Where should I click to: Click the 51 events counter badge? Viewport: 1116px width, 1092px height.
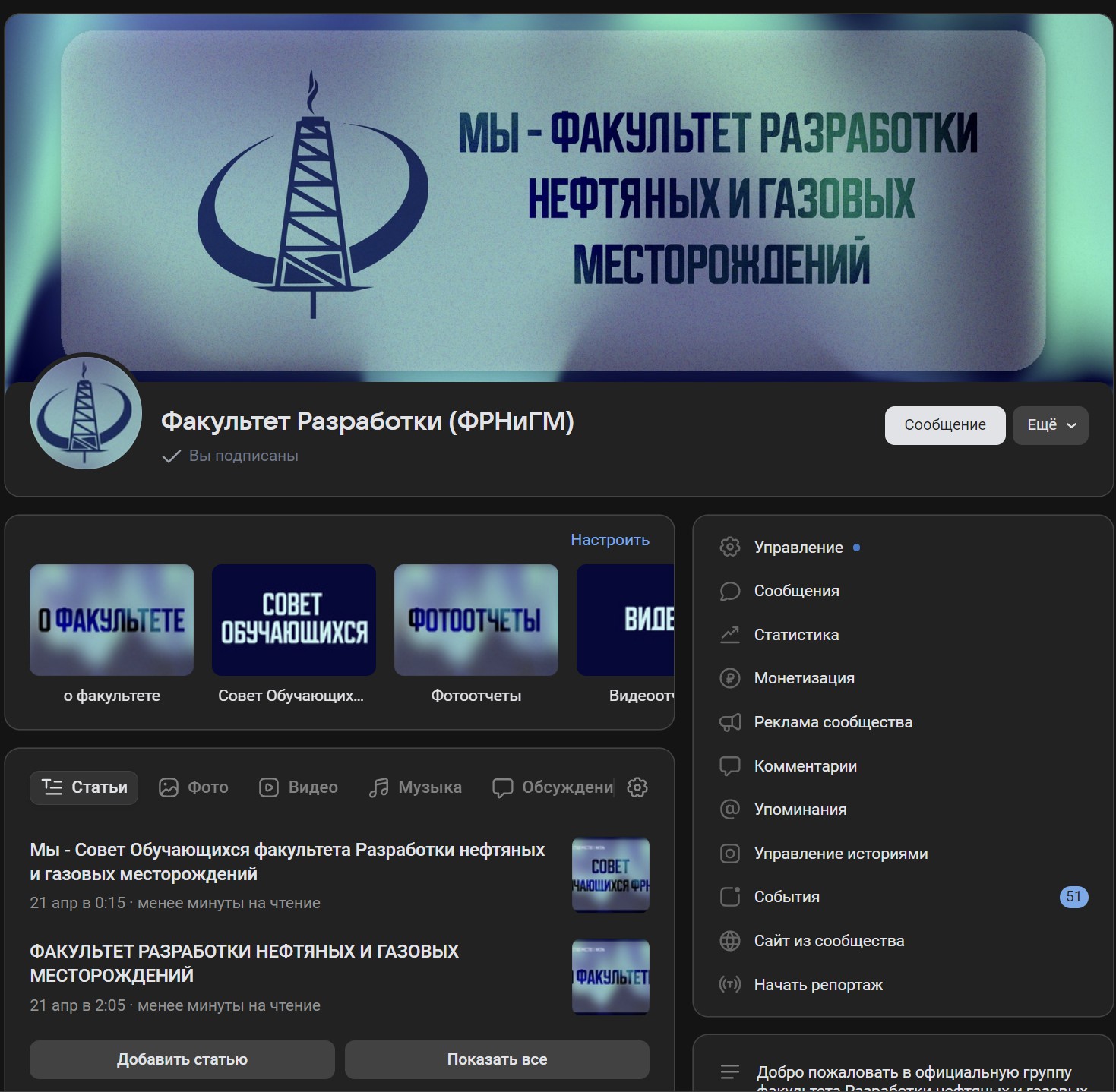[x=1073, y=897]
